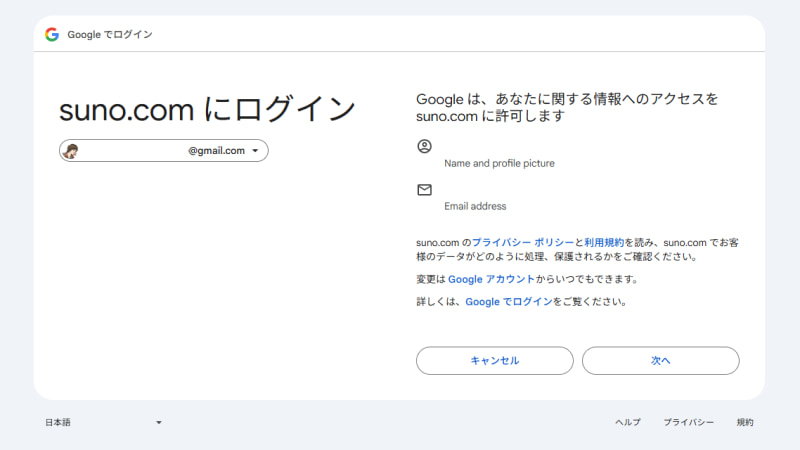Click the Google logo in the header
This screenshot has width=800, height=450.
pyautogui.click(x=52, y=34)
